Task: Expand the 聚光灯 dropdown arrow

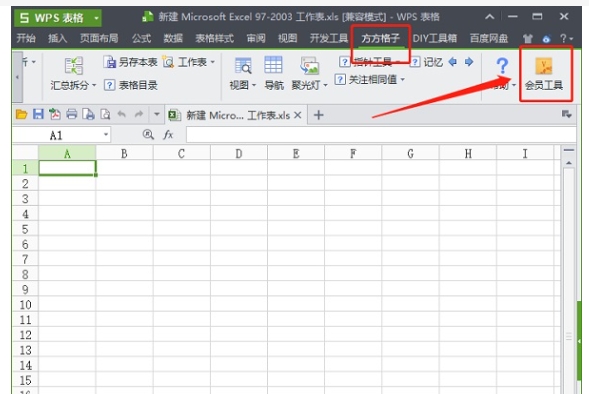Action: tap(325, 86)
